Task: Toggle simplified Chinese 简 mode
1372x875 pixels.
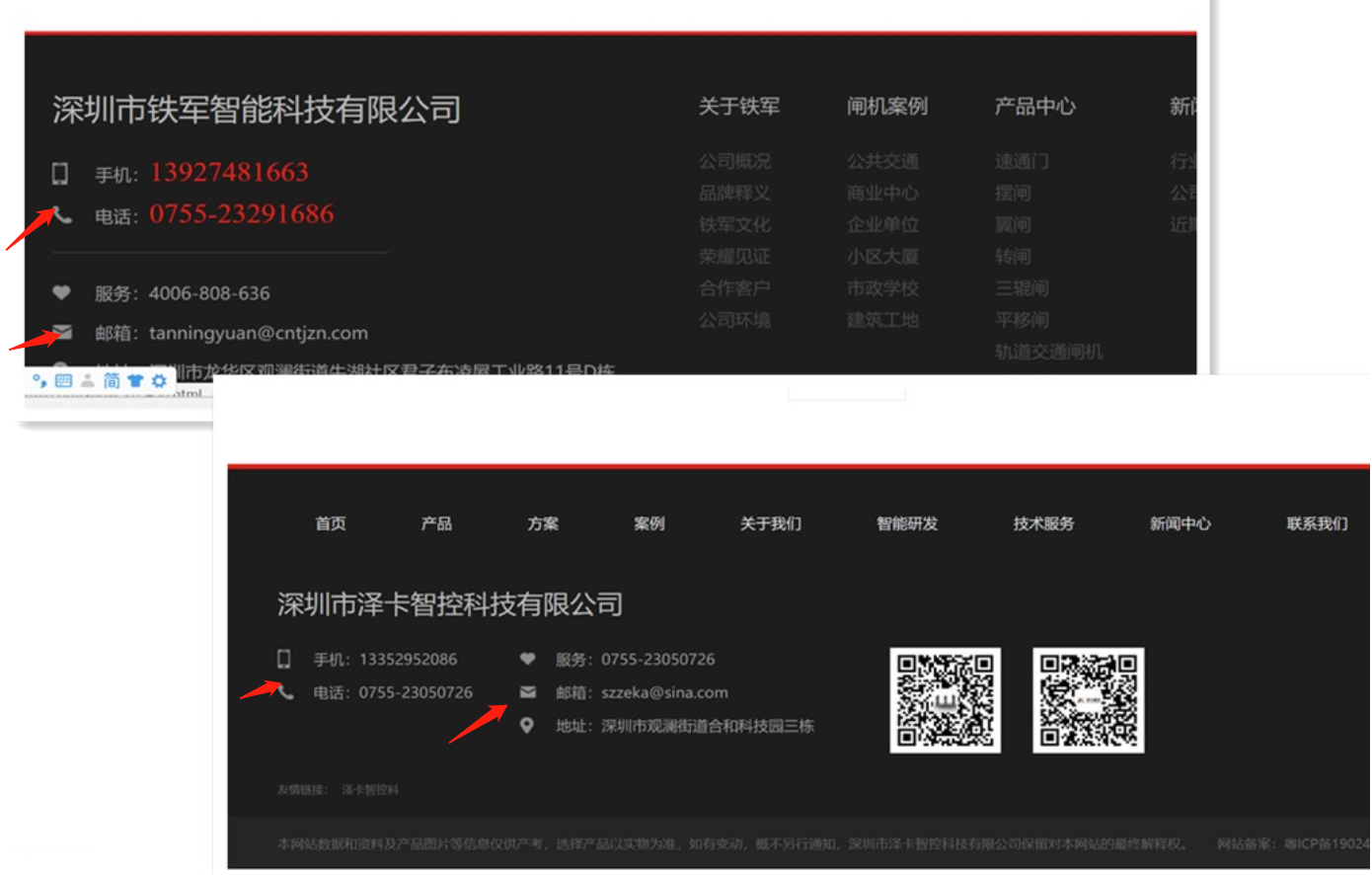Action: coord(112,380)
